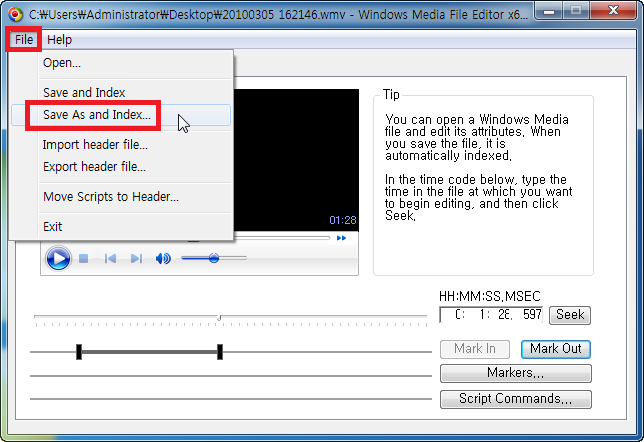The width and height of the screenshot is (644, 442).
Task: Click the HH:MM:SS.MSEC time code field
Action: coord(491,315)
